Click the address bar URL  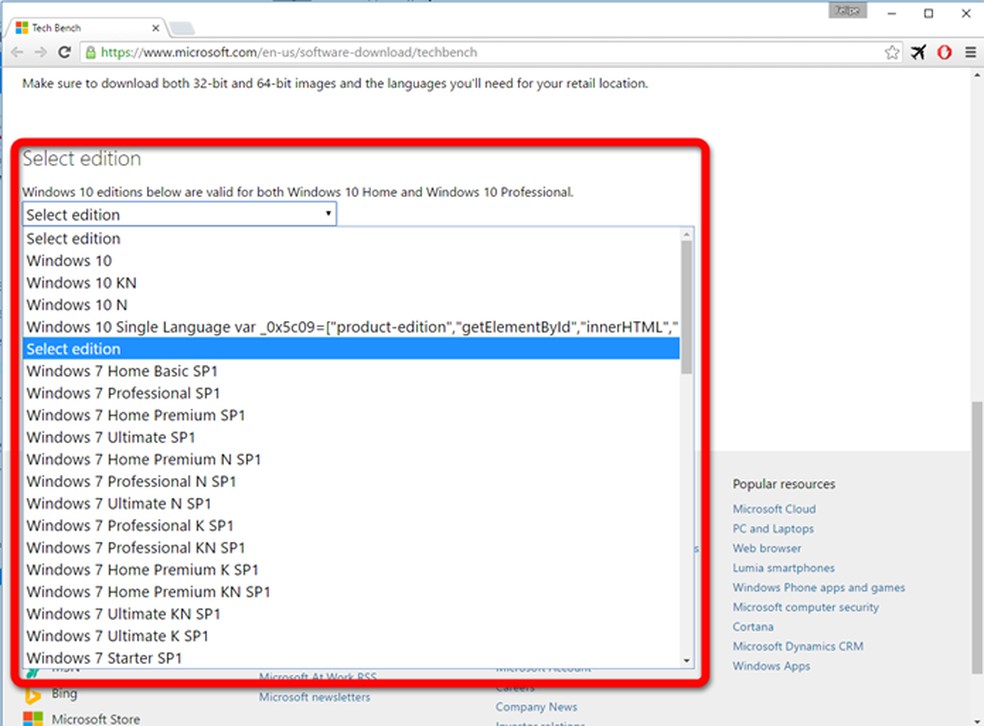(289, 53)
